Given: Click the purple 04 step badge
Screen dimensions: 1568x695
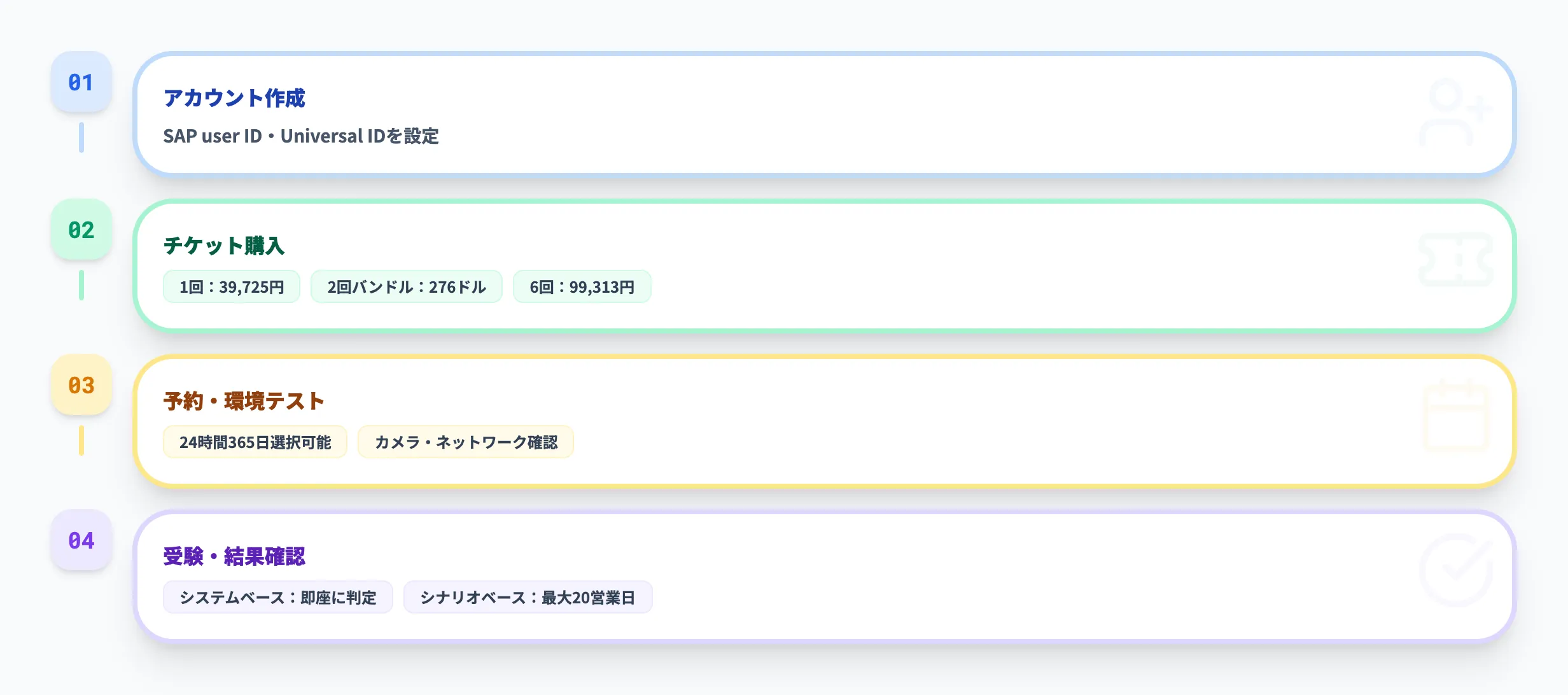Looking at the screenshot, I should [x=81, y=540].
